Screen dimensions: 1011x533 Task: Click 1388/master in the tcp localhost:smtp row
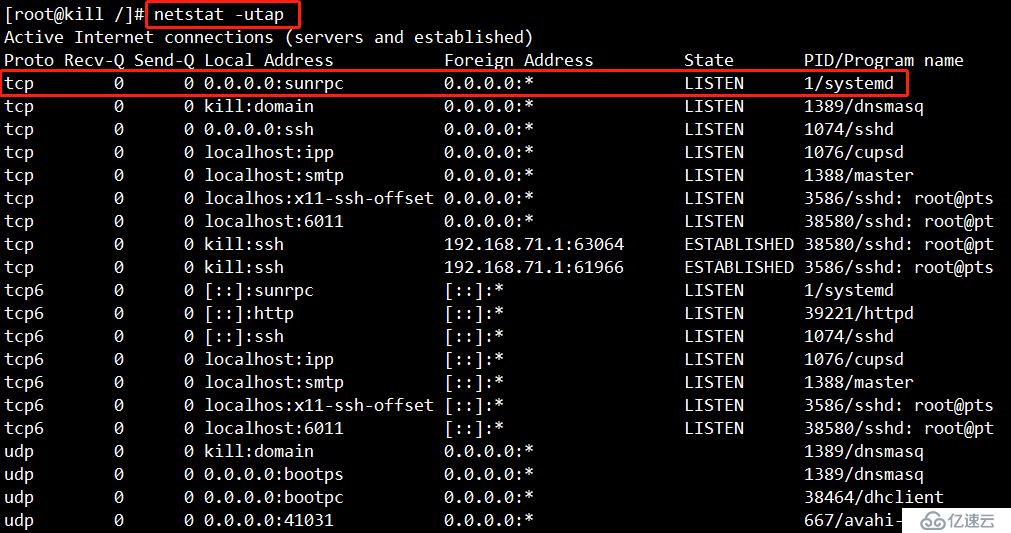click(859, 175)
